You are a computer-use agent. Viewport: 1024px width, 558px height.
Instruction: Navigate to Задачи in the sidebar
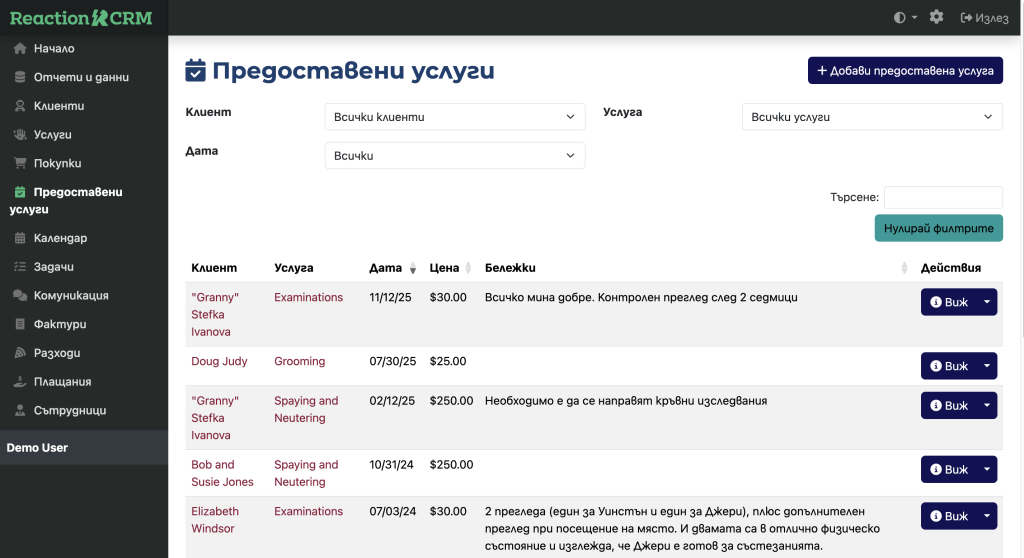pos(54,267)
